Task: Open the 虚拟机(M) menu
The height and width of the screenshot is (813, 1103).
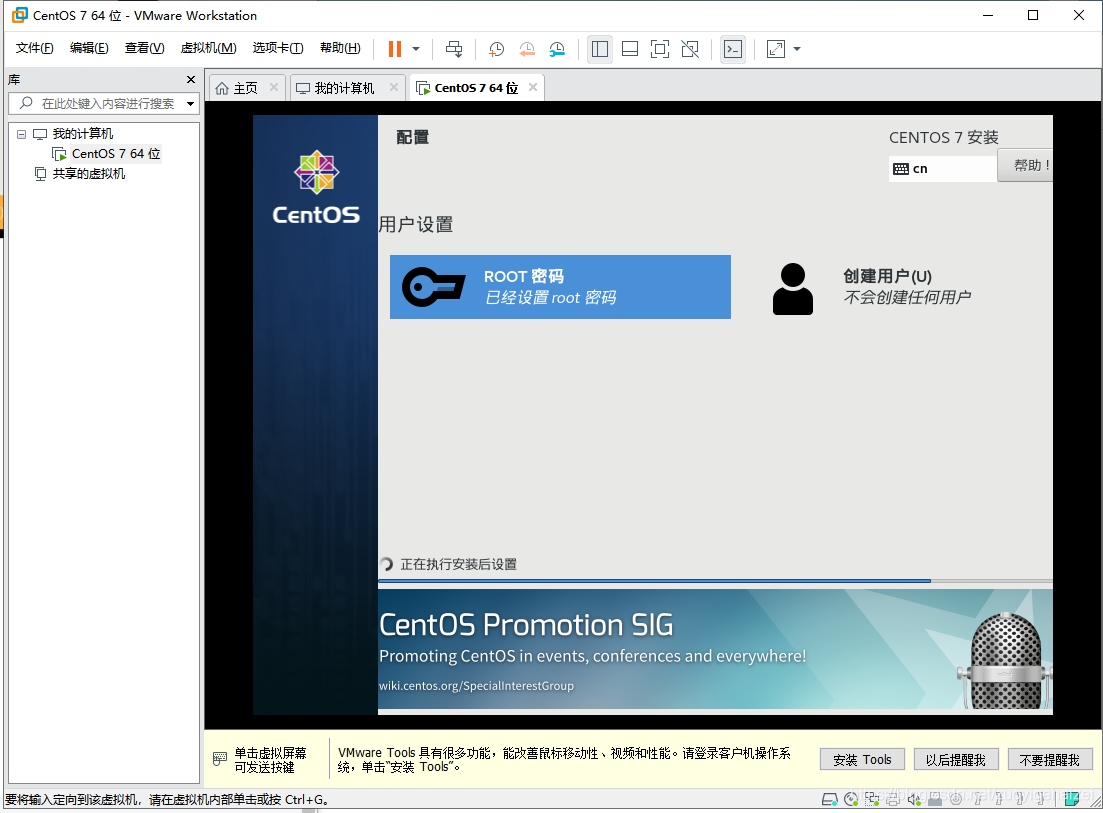Action: (x=208, y=48)
